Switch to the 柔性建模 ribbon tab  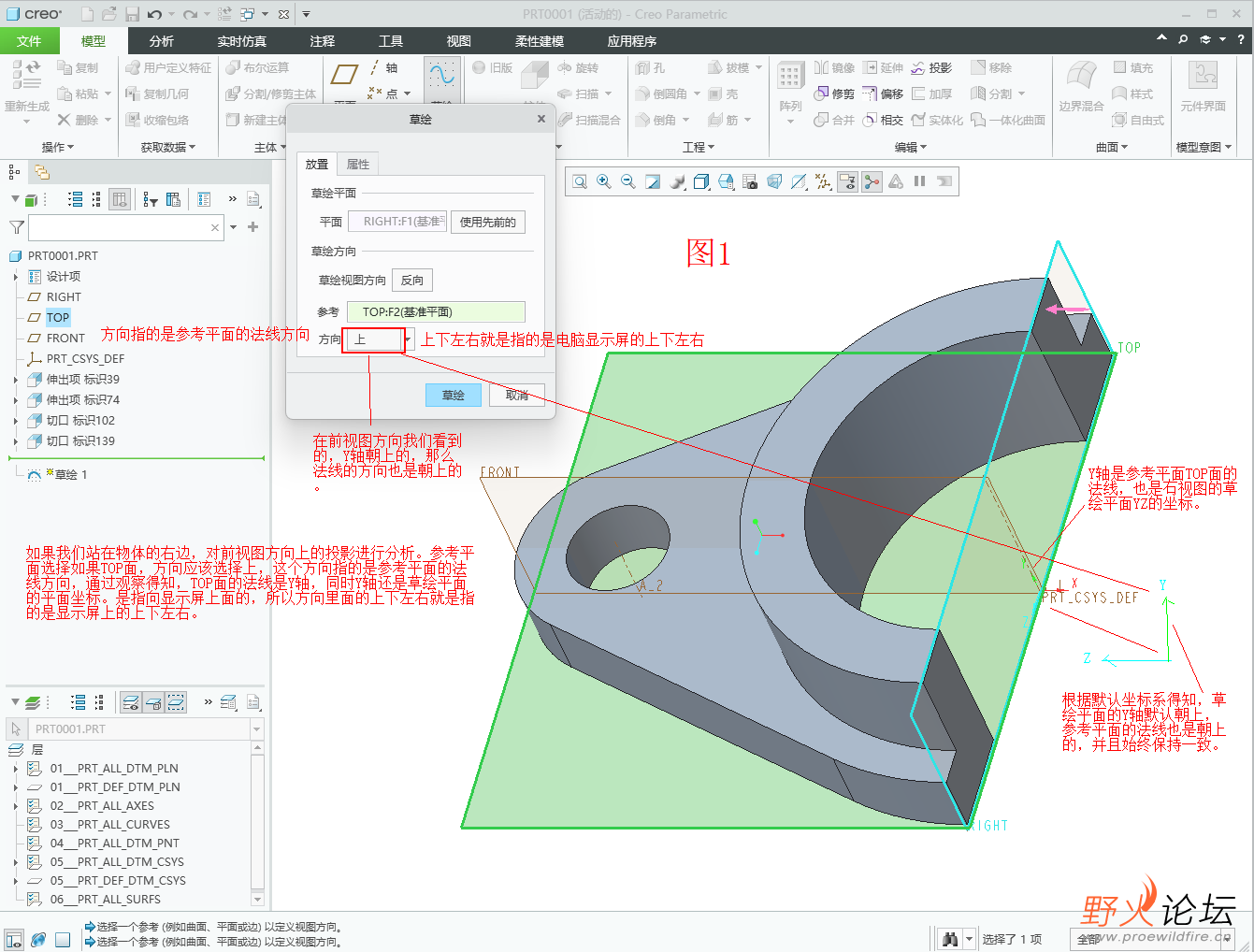click(540, 41)
